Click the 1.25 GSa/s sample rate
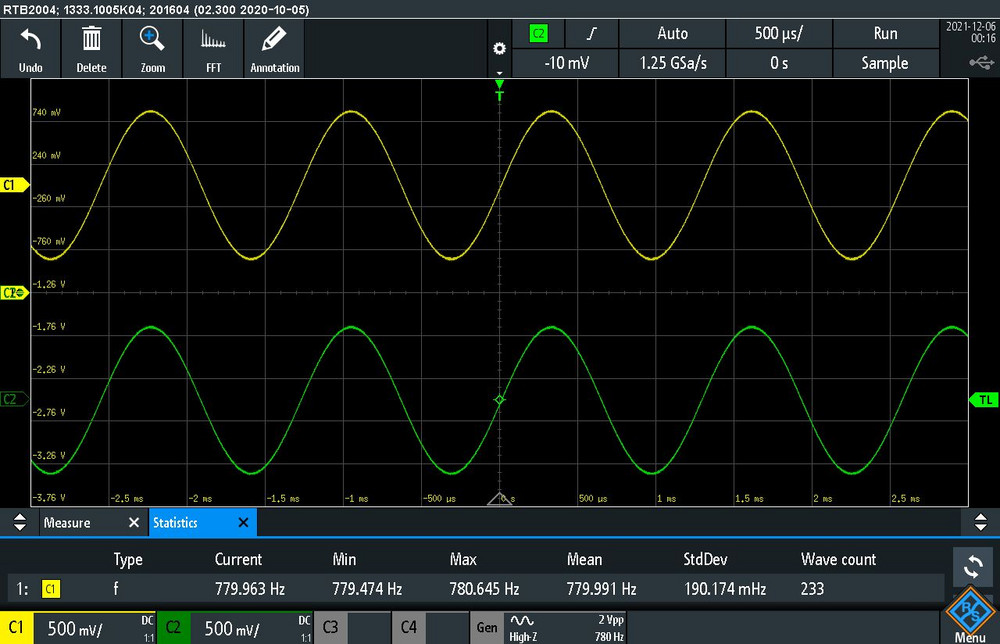This screenshot has width=1000, height=644. coord(672,63)
